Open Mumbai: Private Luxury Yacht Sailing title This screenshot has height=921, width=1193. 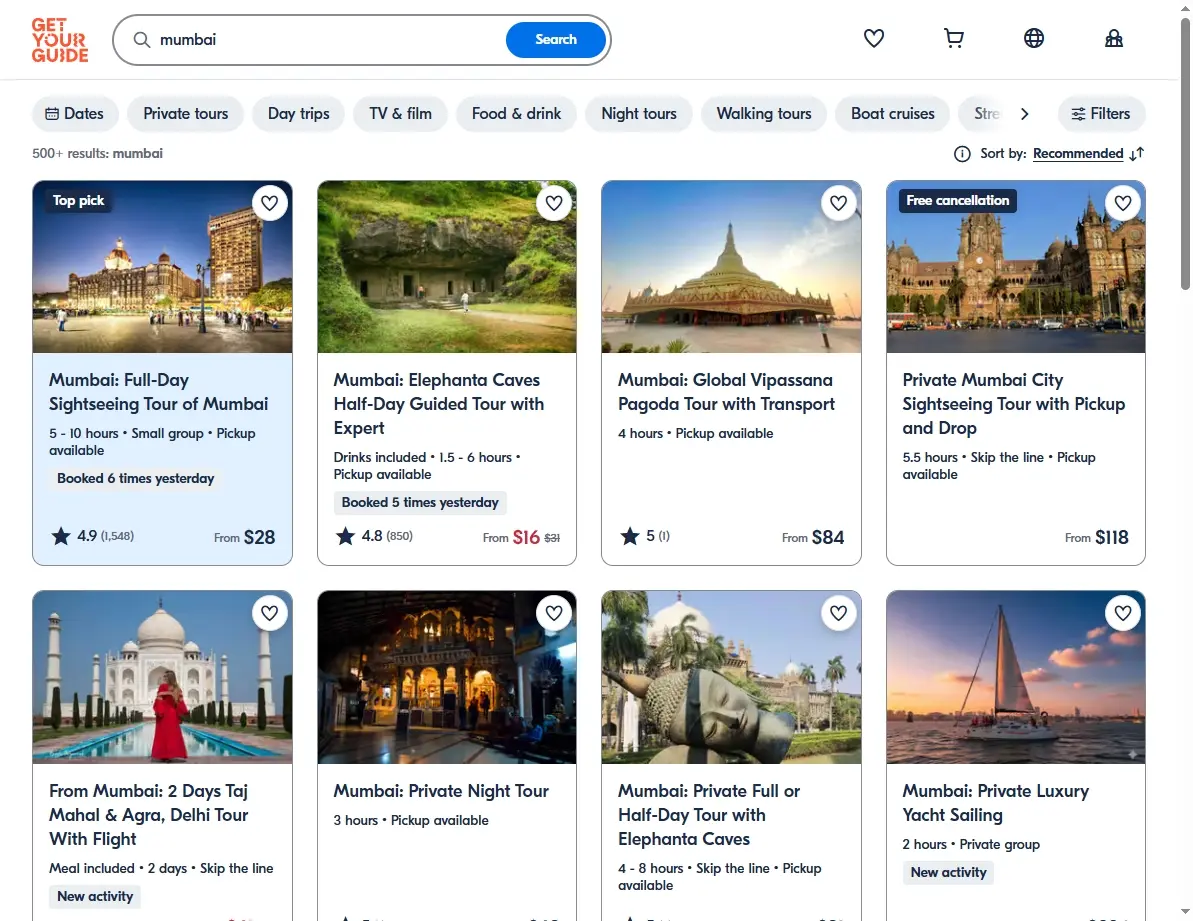[x=995, y=803]
